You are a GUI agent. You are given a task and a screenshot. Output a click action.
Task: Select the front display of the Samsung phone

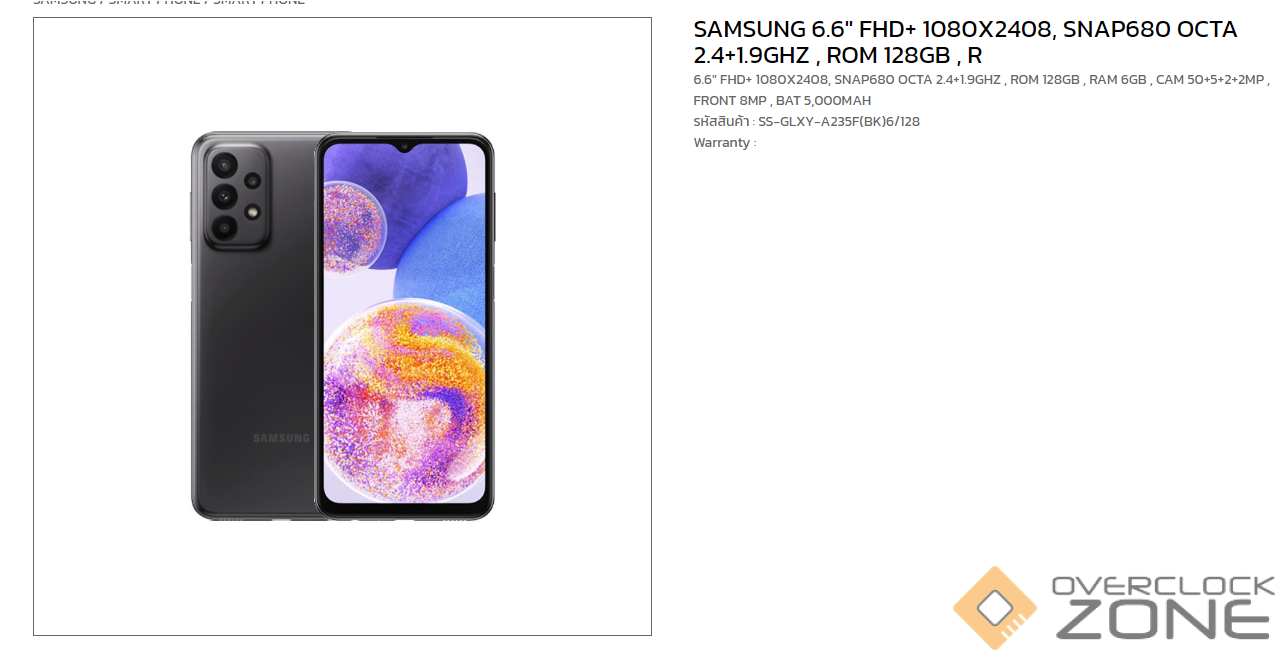tap(405, 325)
